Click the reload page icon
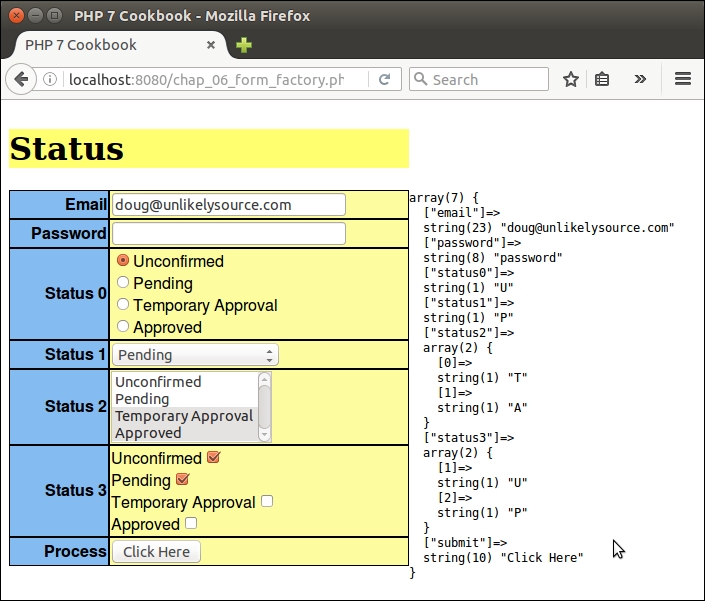 [x=384, y=80]
